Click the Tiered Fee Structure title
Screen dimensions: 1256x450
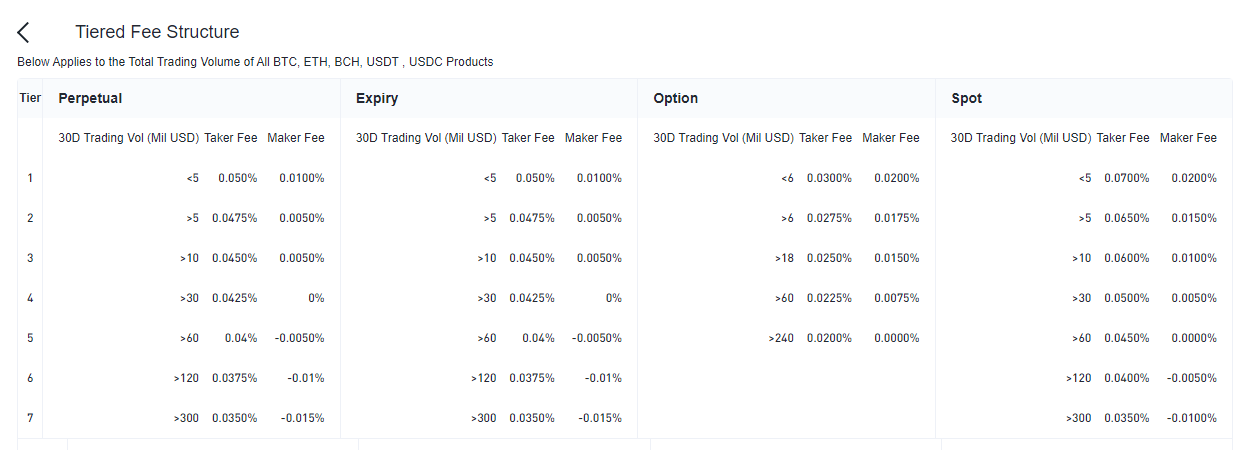[x=157, y=32]
